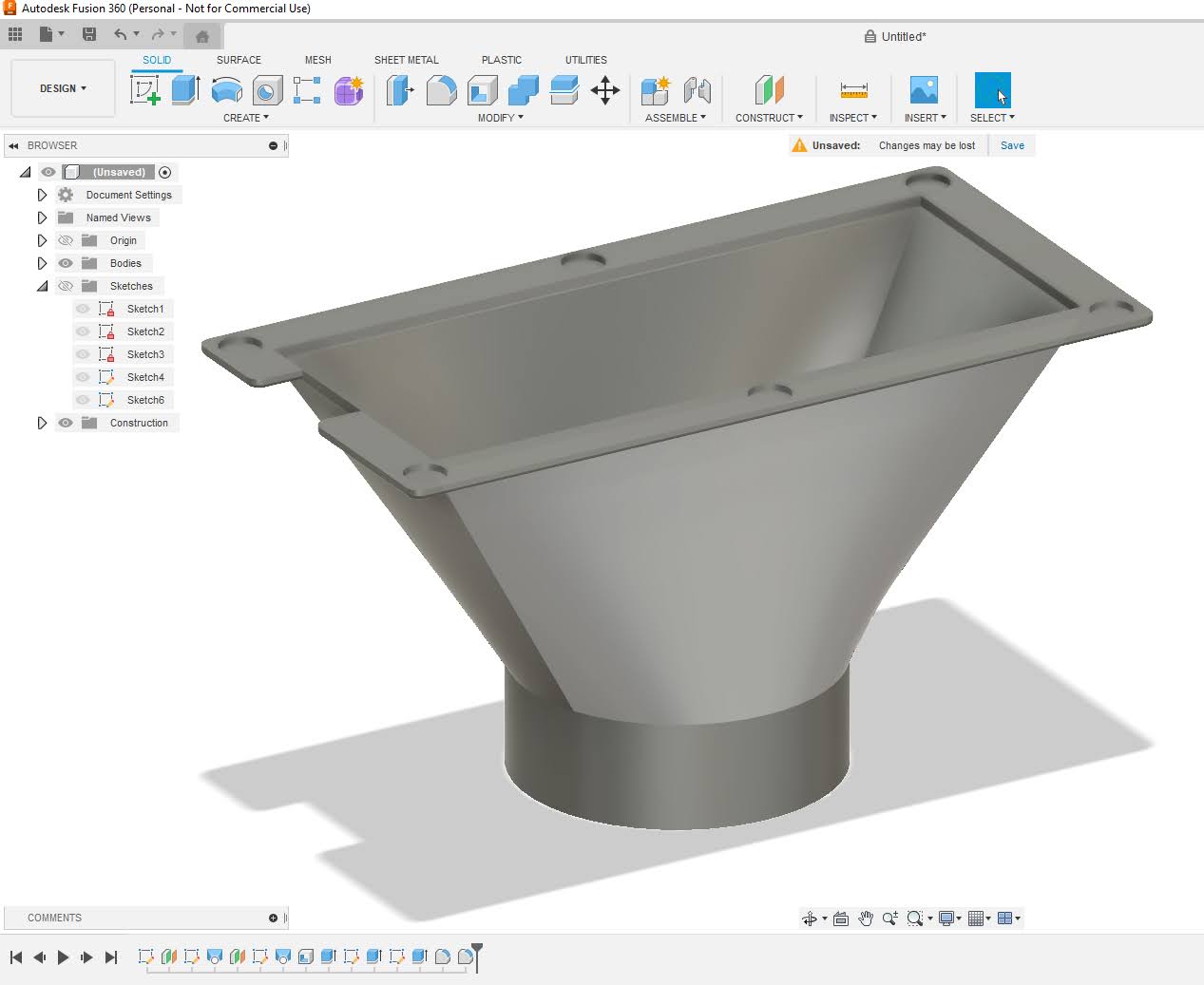
Task: Select the Revolve tool
Action: click(226, 90)
